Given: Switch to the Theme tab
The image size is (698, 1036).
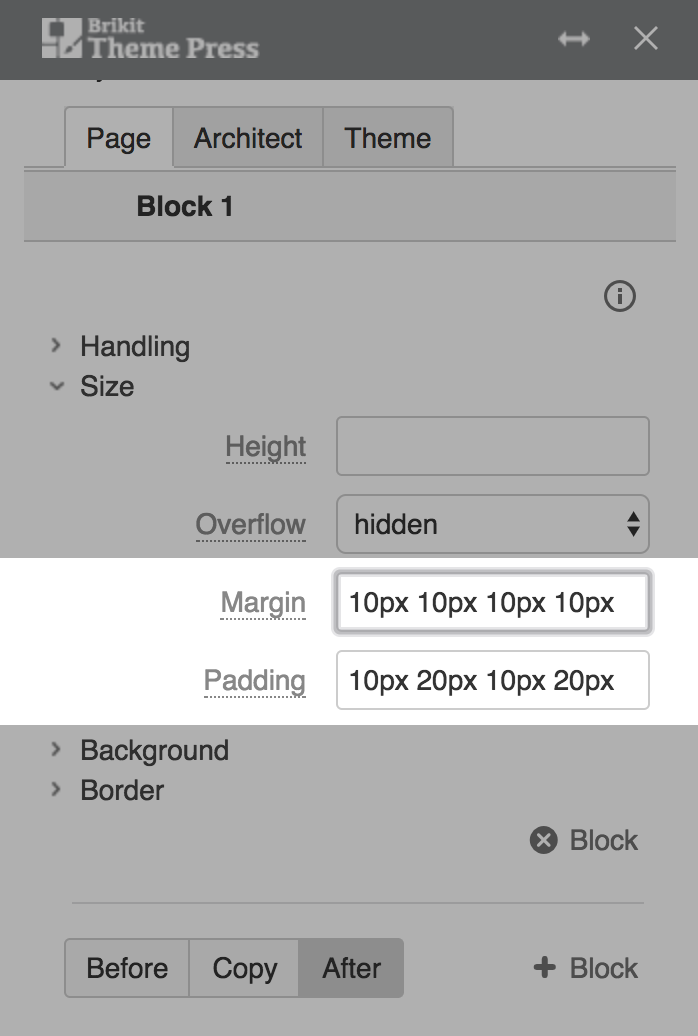Looking at the screenshot, I should click(388, 138).
